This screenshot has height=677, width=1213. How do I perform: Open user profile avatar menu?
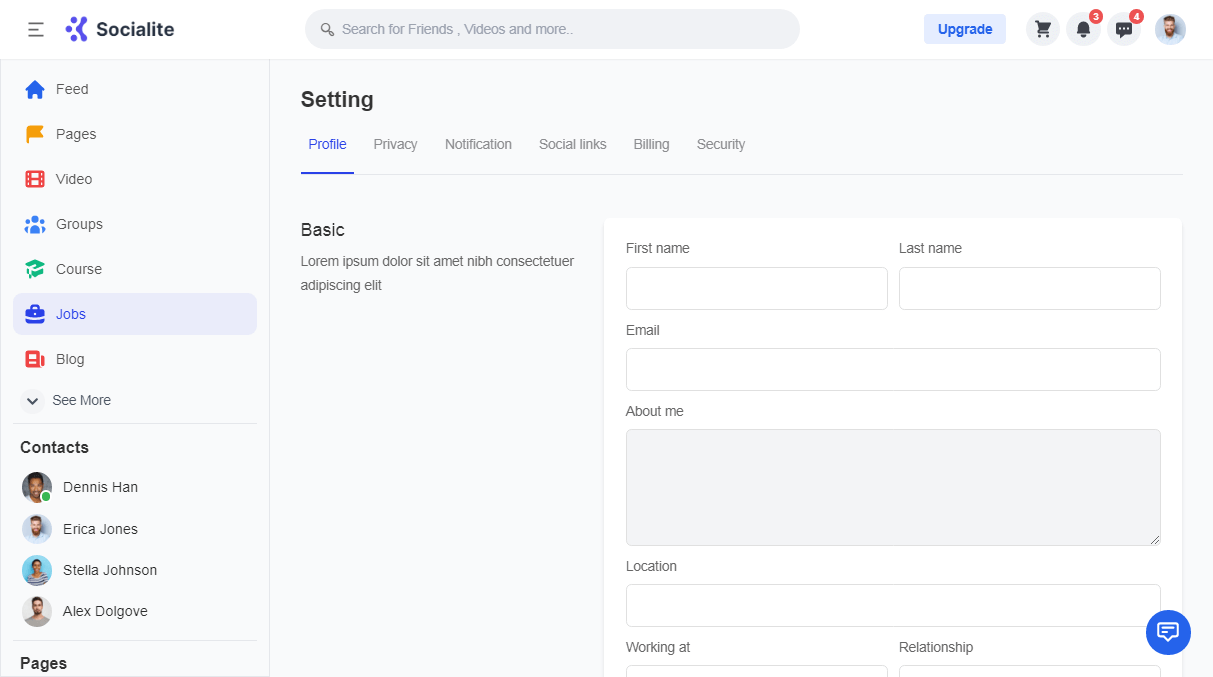pos(1170,29)
